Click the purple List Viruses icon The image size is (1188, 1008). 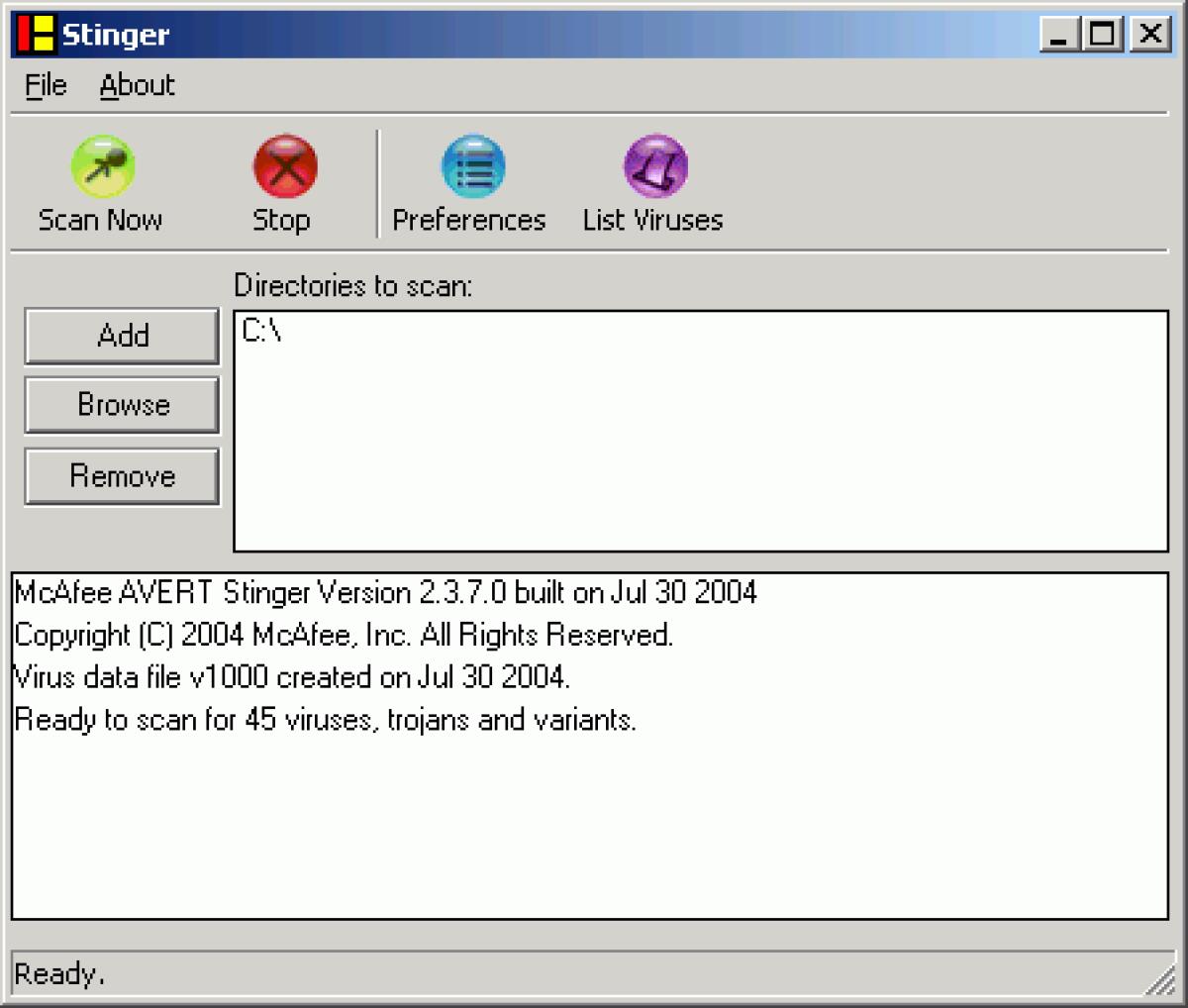click(655, 166)
